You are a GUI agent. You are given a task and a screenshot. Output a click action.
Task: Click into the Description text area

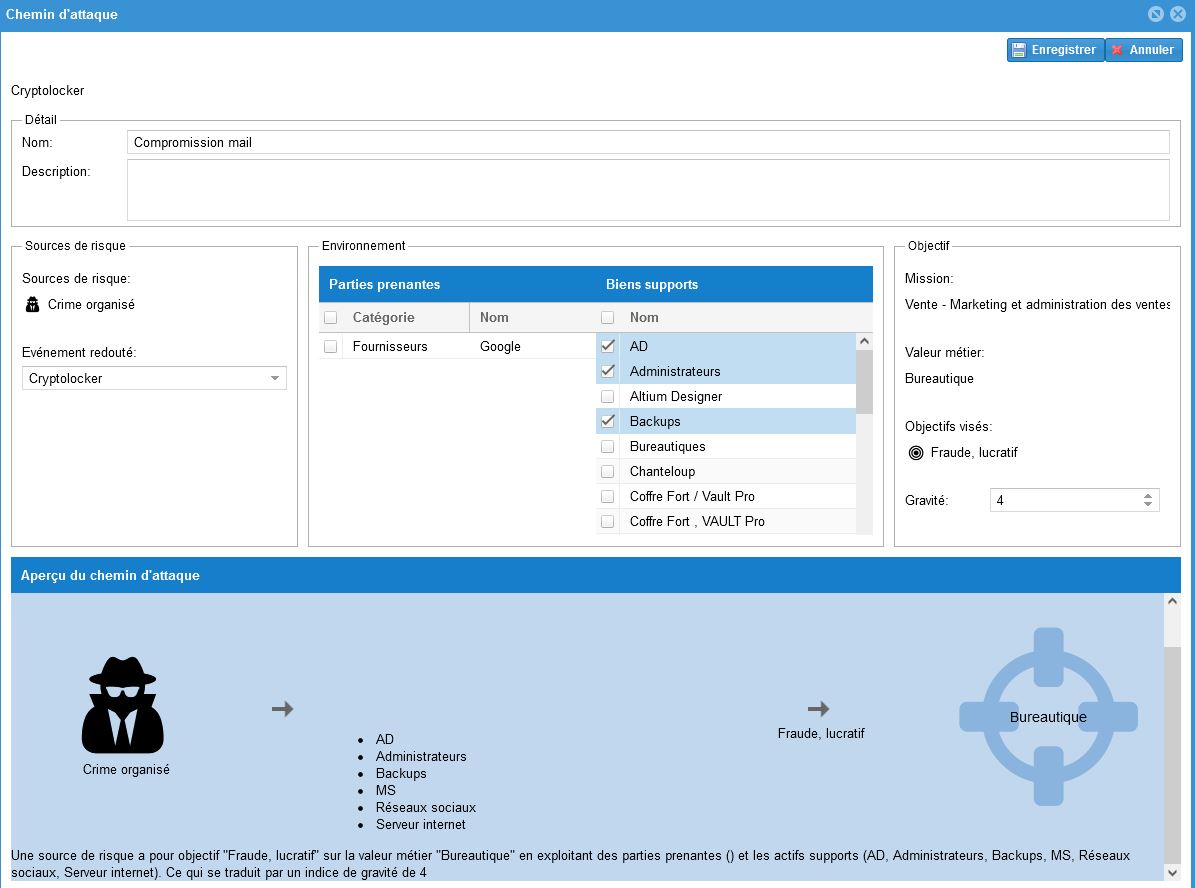pyautogui.click(x=647, y=189)
